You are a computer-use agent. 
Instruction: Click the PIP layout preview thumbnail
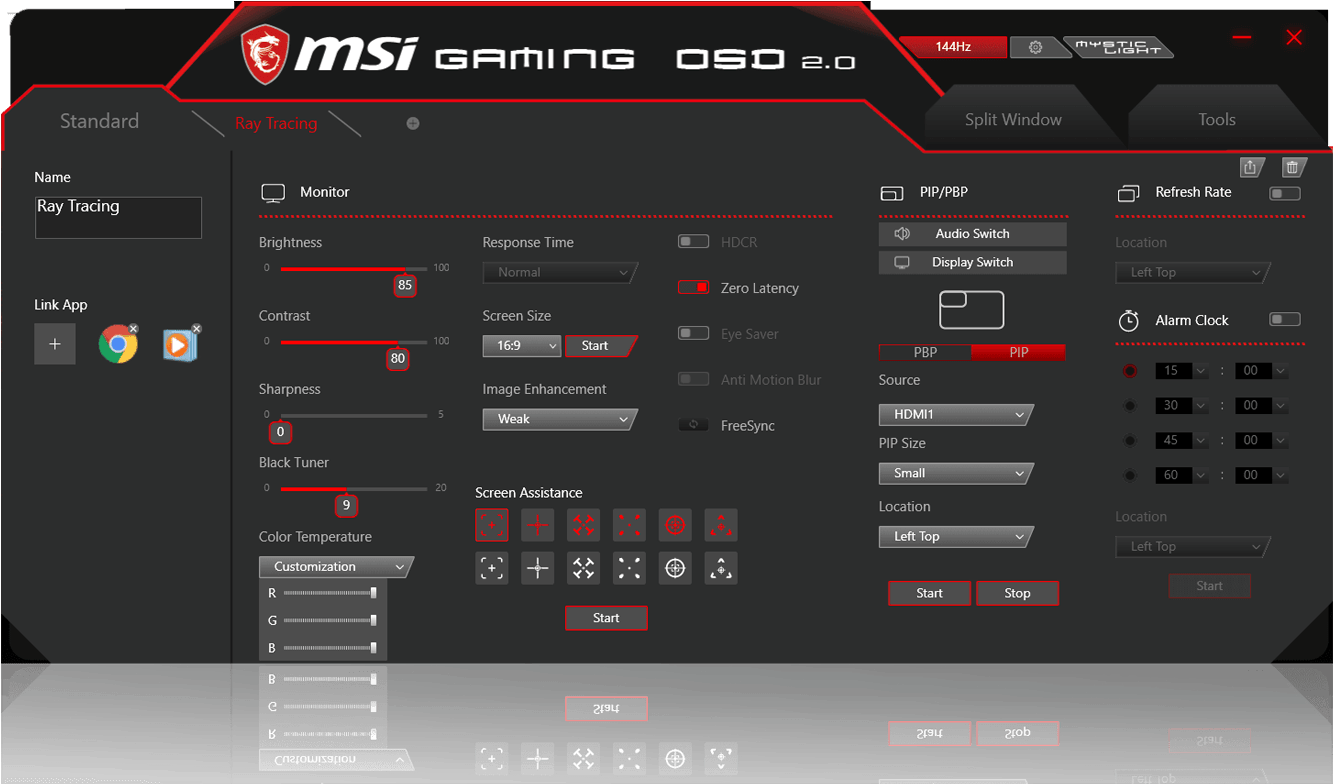tap(971, 309)
